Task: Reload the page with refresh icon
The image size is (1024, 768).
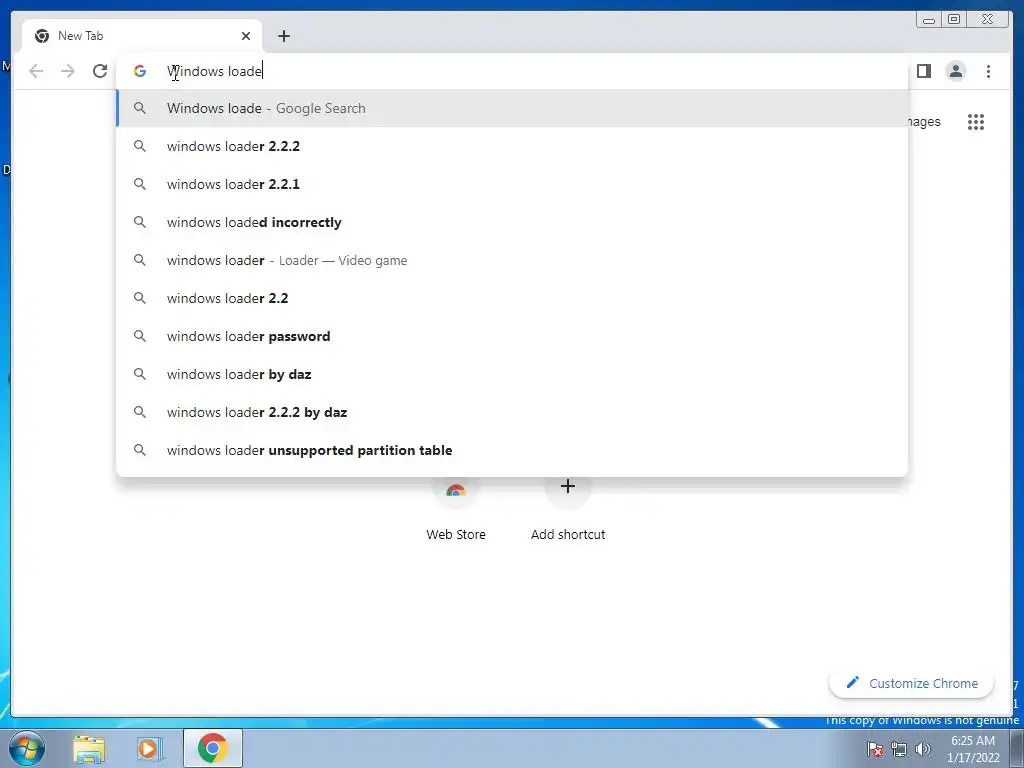Action: [x=100, y=71]
